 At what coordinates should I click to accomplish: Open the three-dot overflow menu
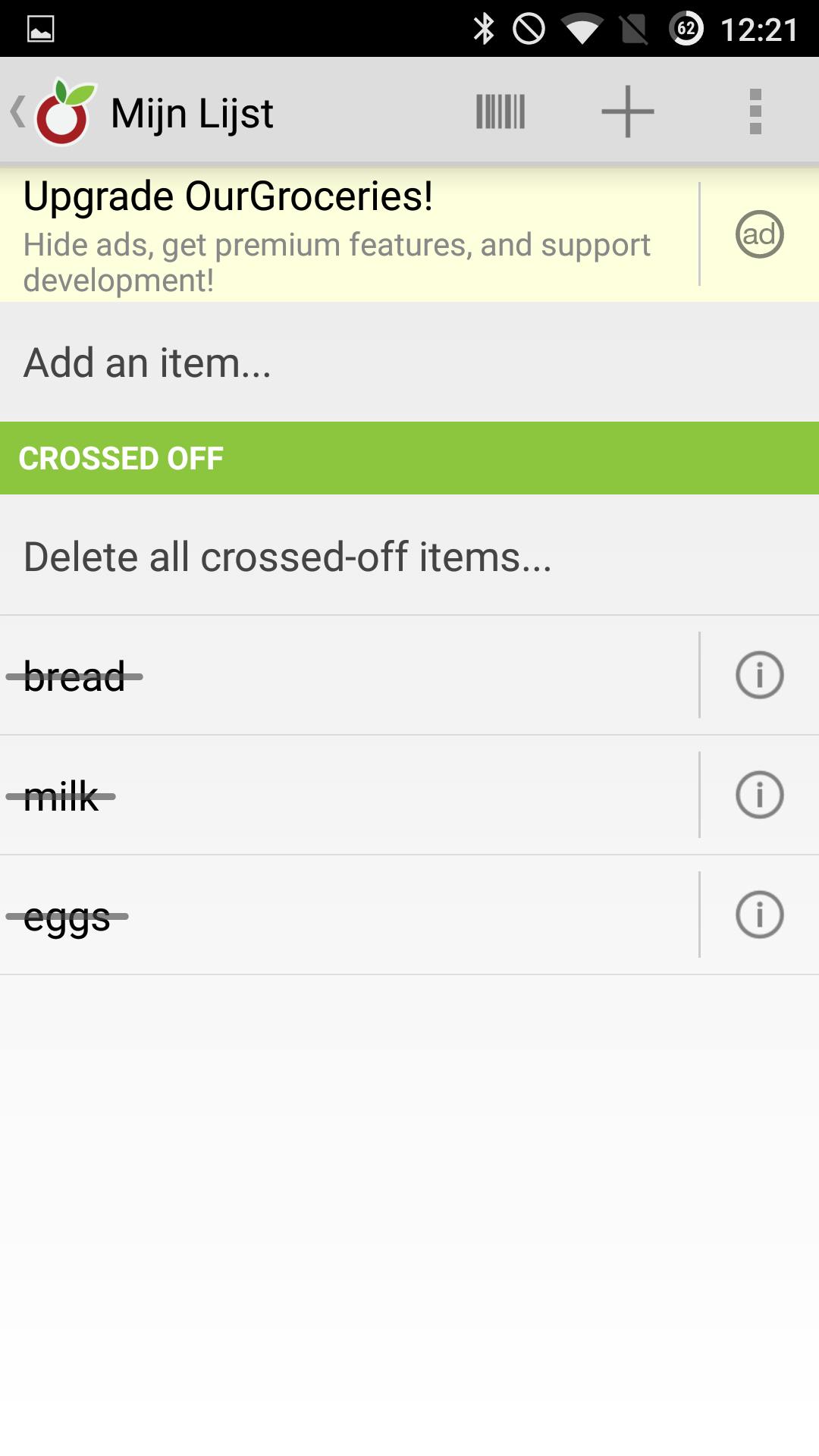pos(755,111)
